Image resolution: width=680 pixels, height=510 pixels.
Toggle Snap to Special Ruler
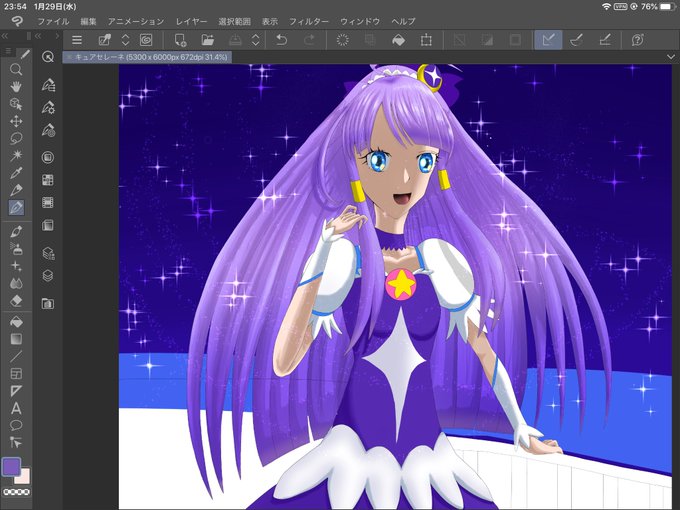(x=576, y=40)
